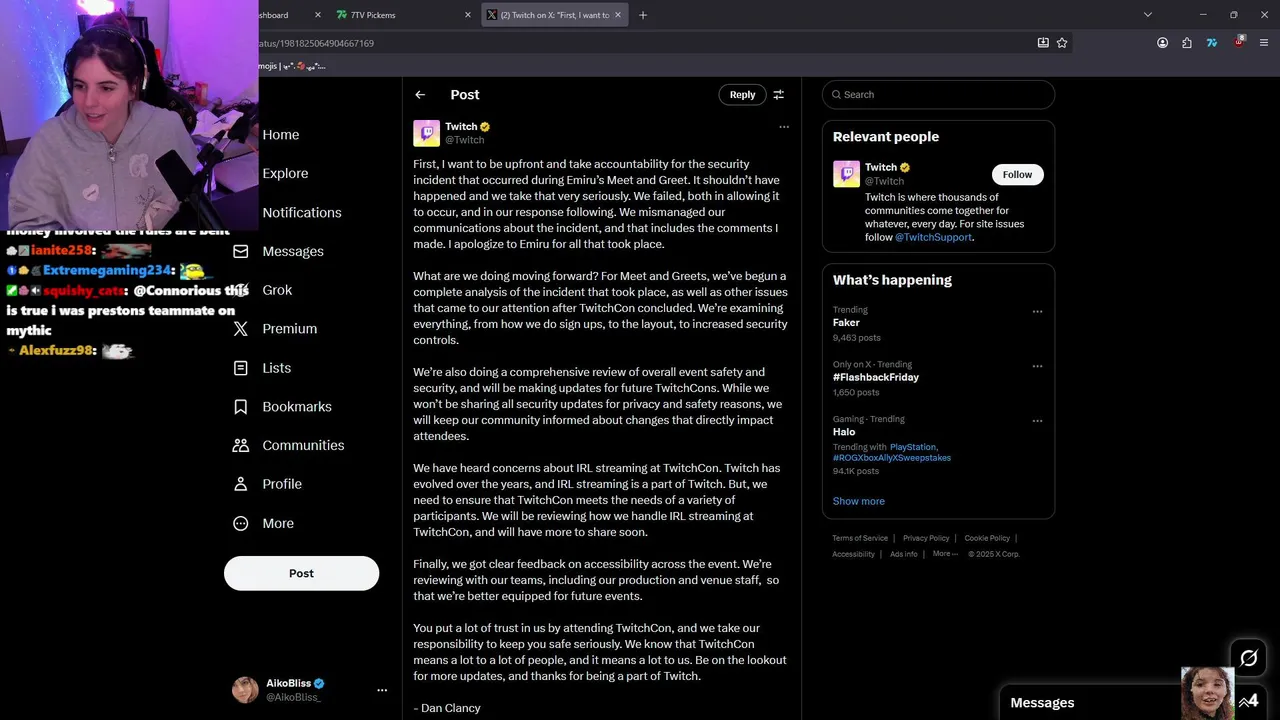Click the Messages drawer title
The image size is (1280, 720).
(1042, 703)
